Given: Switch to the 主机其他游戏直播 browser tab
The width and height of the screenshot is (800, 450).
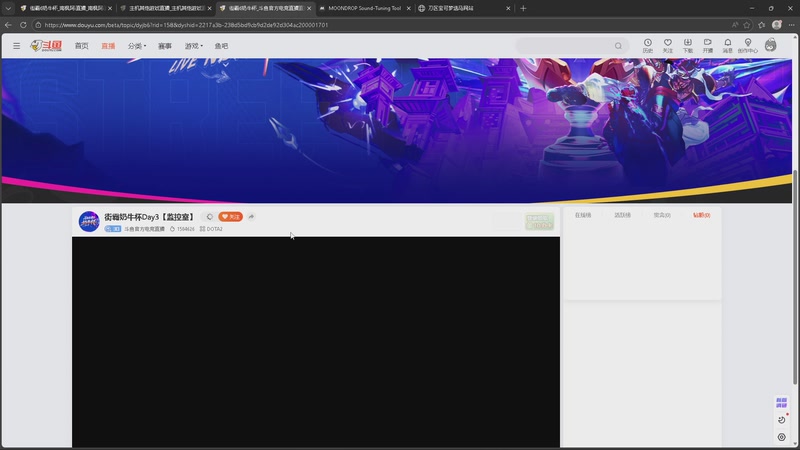Looking at the screenshot, I should pos(165,8).
